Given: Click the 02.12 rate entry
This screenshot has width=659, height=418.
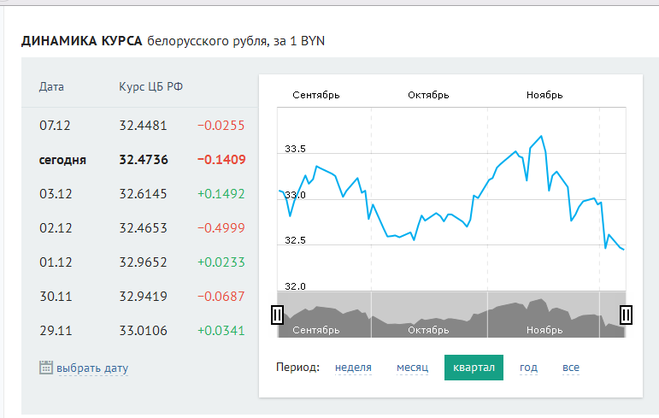Looking at the screenshot, I should coord(141,228).
